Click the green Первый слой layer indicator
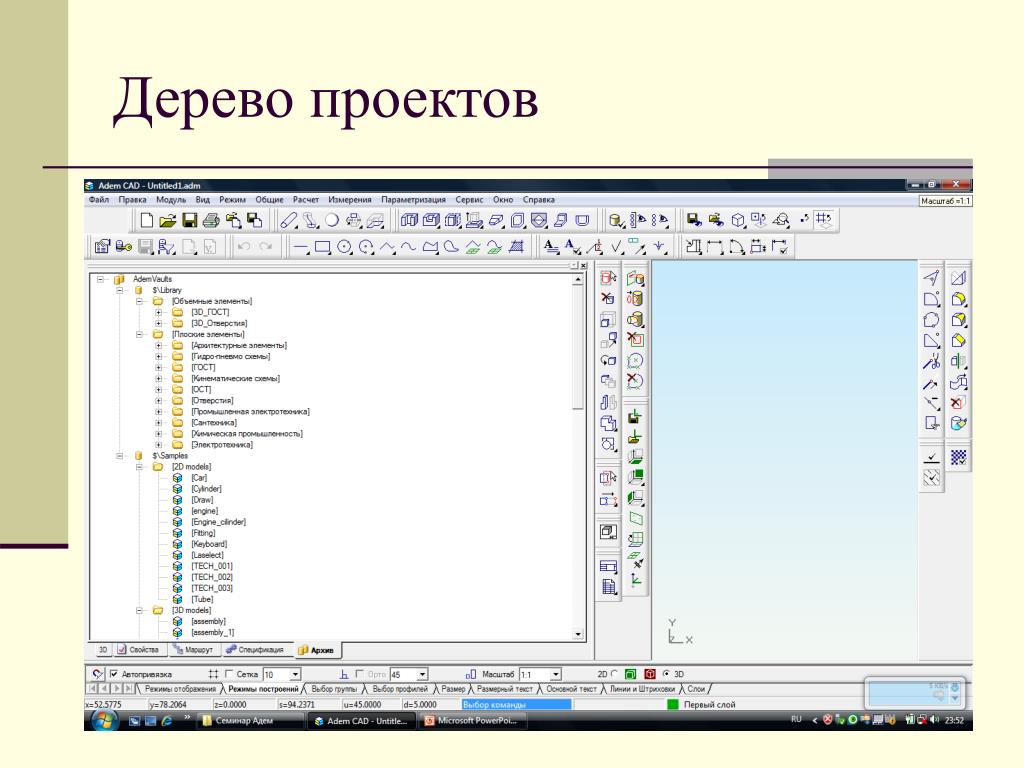The image size is (1024, 768). (x=673, y=705)
